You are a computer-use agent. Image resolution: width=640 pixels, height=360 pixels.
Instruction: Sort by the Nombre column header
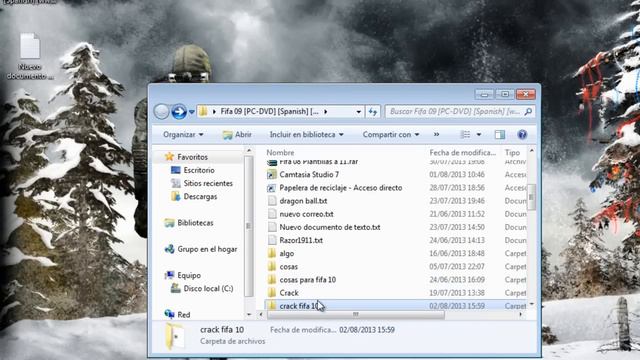[x=280, y=153]
